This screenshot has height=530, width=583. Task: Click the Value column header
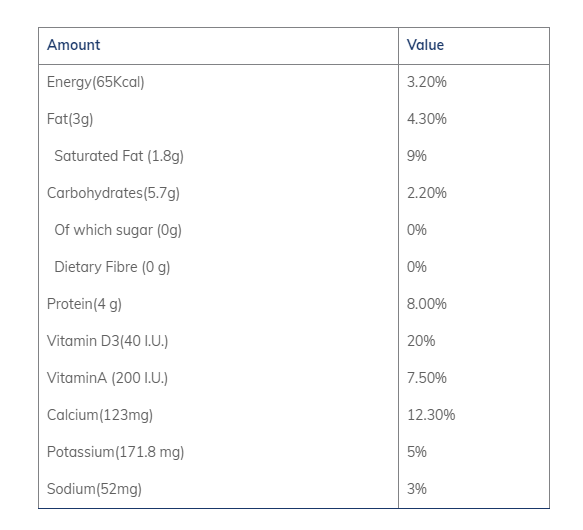[x=425, y=45]
